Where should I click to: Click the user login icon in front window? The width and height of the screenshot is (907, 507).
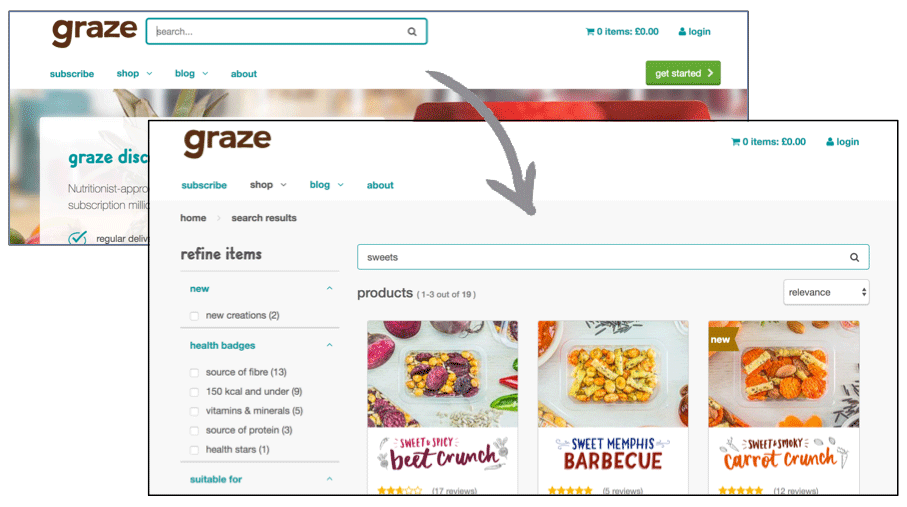[x=830, y=142]
